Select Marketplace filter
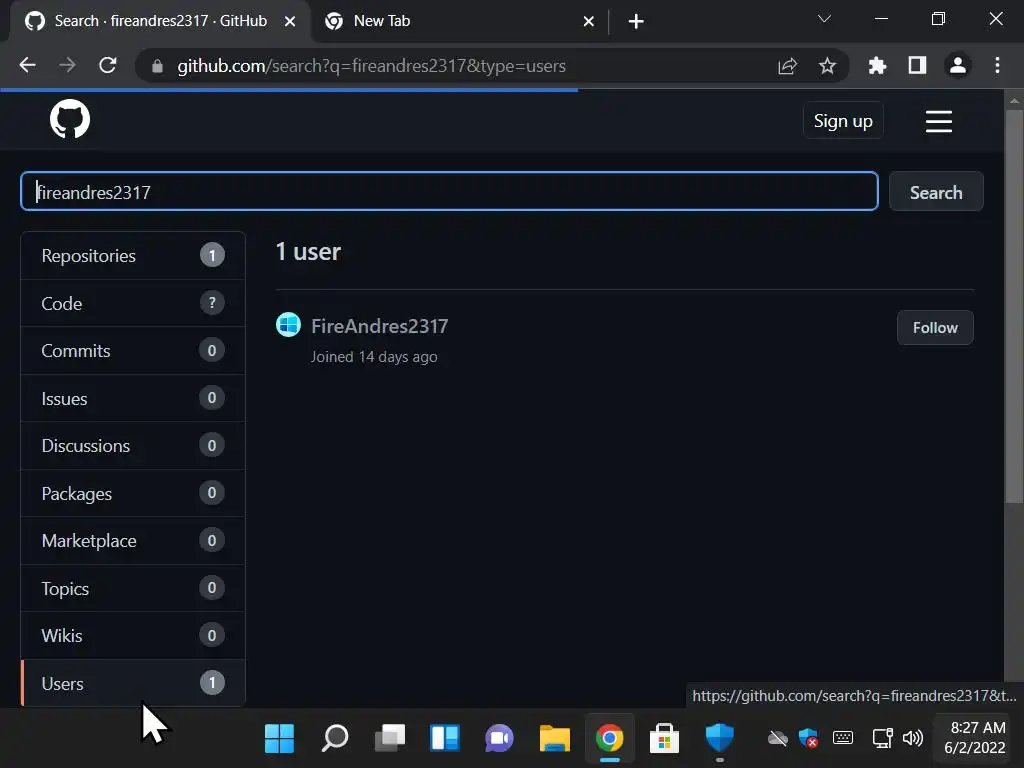This screenshot has height=768, width=1024. [x=133, y=541]
